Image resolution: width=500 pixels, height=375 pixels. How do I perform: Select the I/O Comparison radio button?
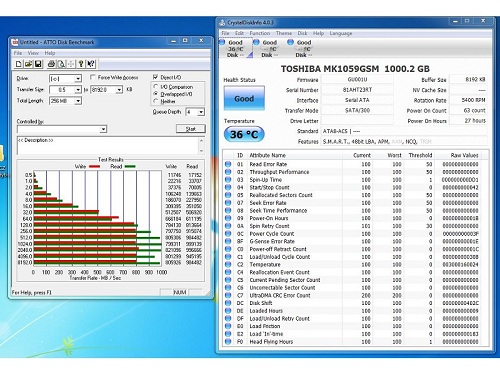click(x=155, y=87)
